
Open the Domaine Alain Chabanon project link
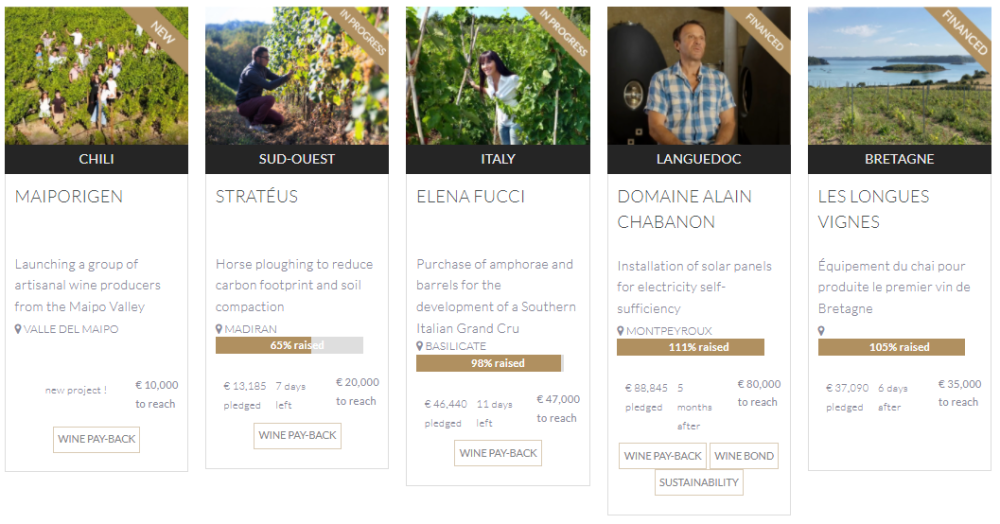point(684,209)
